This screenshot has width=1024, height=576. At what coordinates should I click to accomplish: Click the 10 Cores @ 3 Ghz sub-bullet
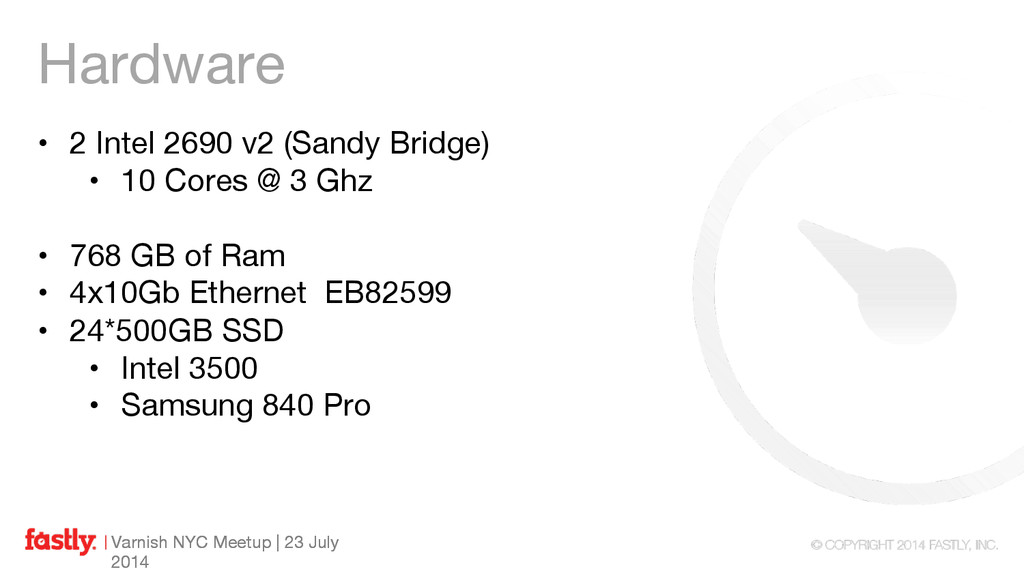pyautogui.click(x=246, y=181)
